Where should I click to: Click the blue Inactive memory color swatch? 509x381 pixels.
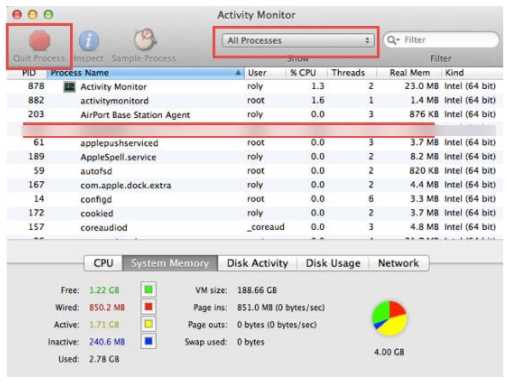(x=149, y=341)
